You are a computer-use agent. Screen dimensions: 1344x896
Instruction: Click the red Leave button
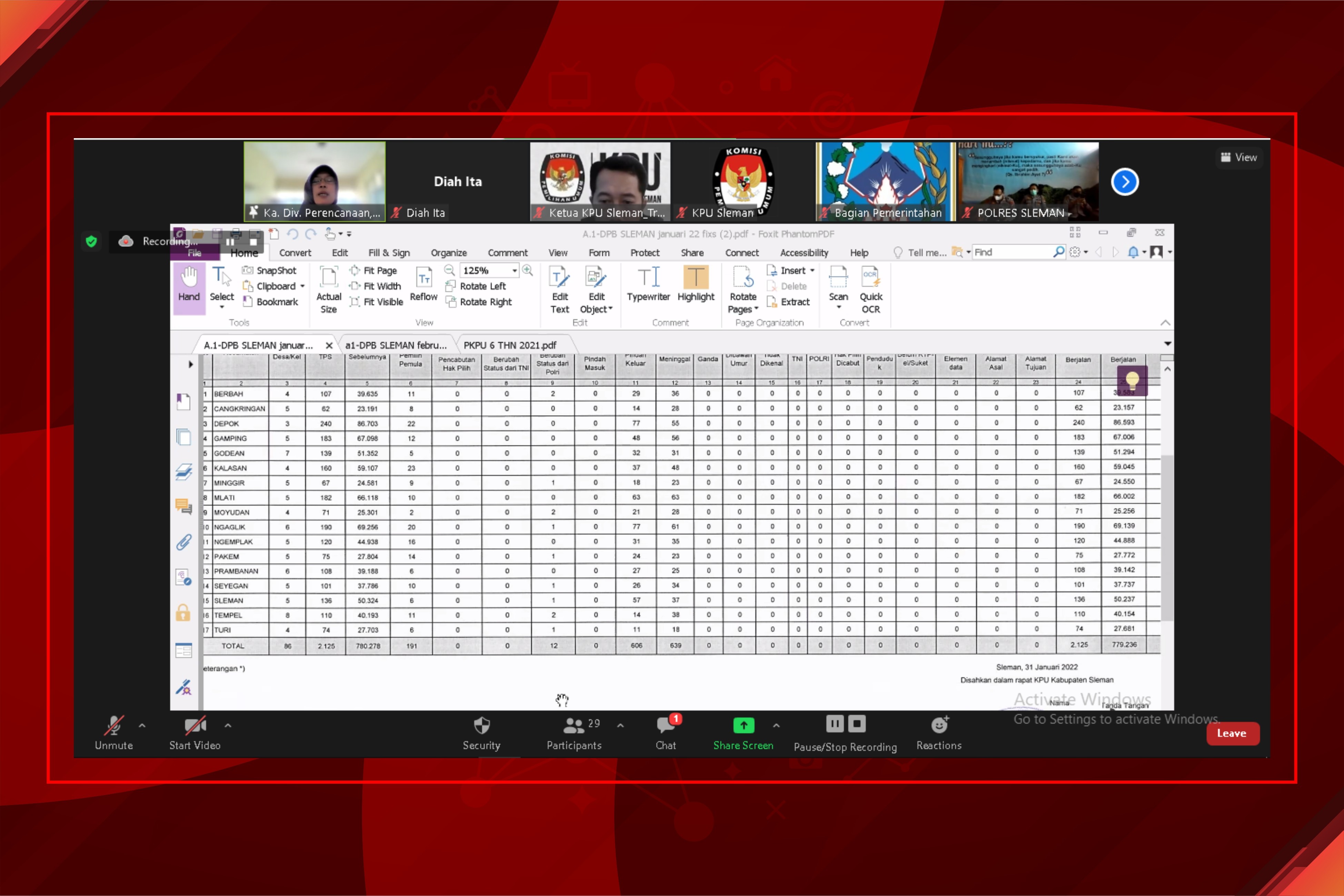click(x=1232, y=733)
